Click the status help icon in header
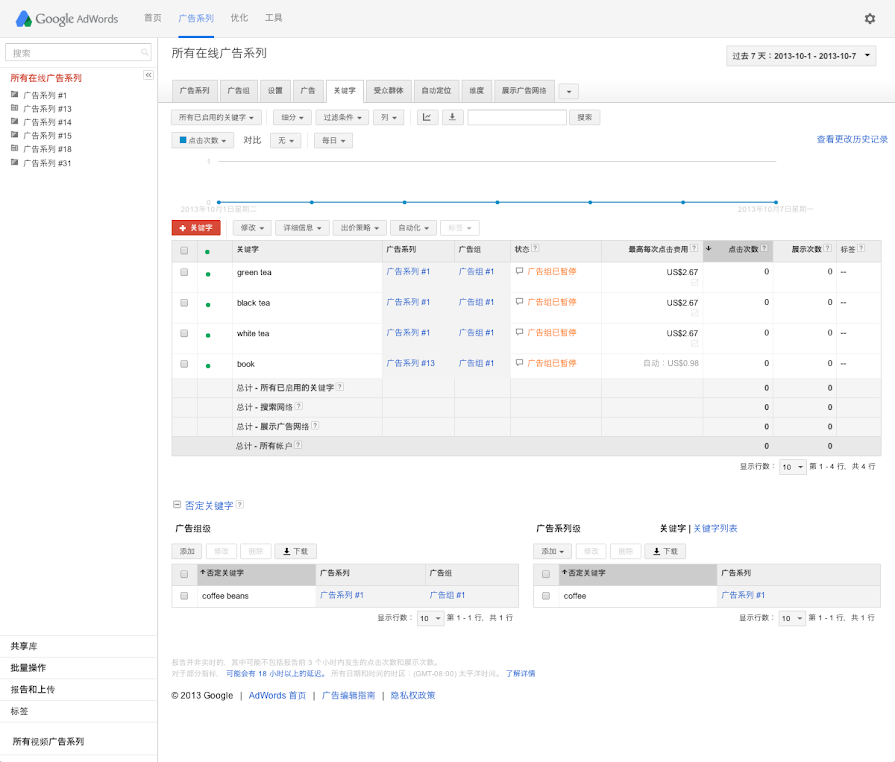Image resolution: width=895 pixels, height=762 pixels. coord(535,248)
